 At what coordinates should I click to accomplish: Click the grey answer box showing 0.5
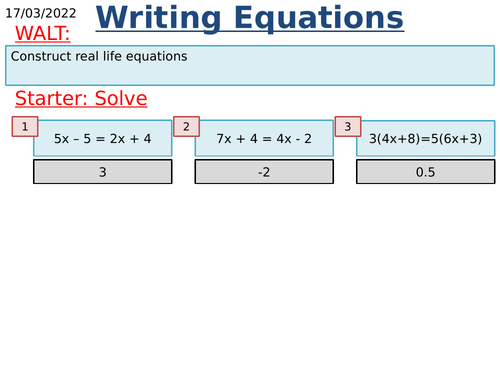coord(426,172)
